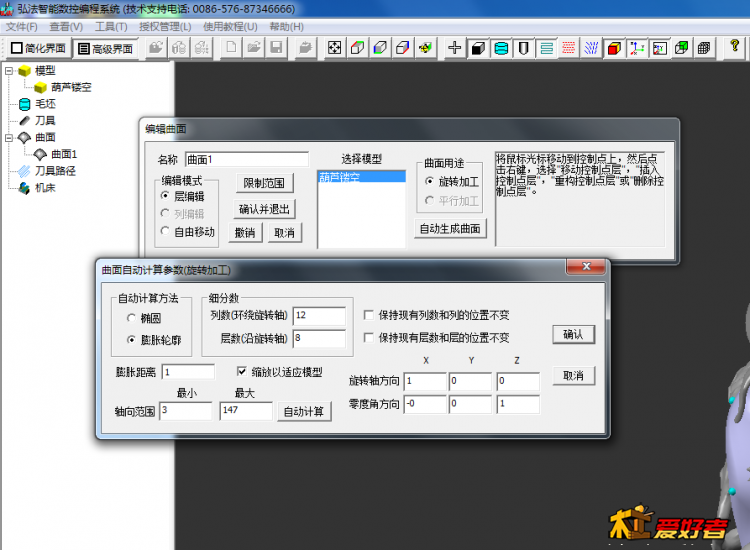
Task: Select the blue-green face cube view icon
Action: click(380, 48)
